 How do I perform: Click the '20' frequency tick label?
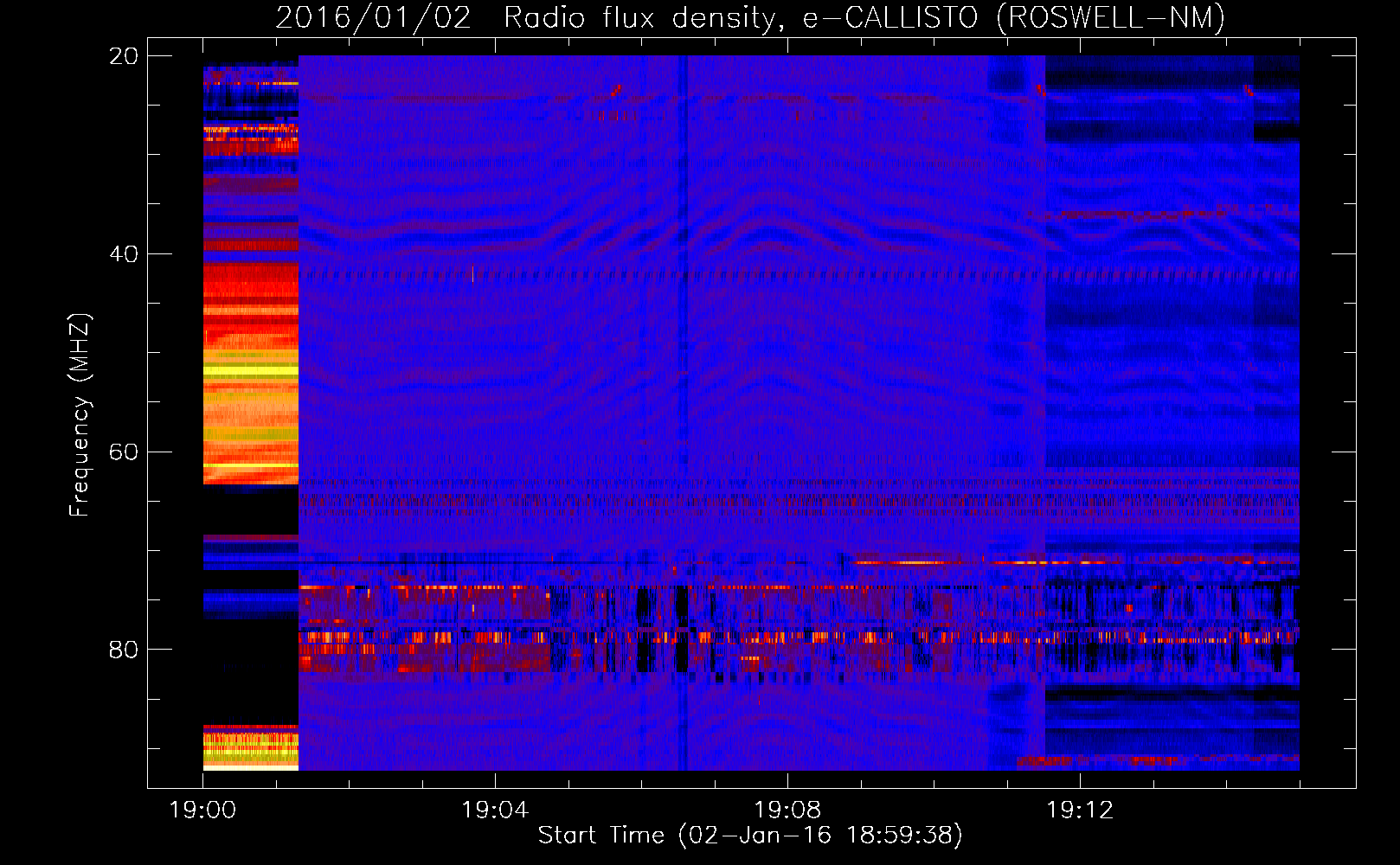click(124, 56)
